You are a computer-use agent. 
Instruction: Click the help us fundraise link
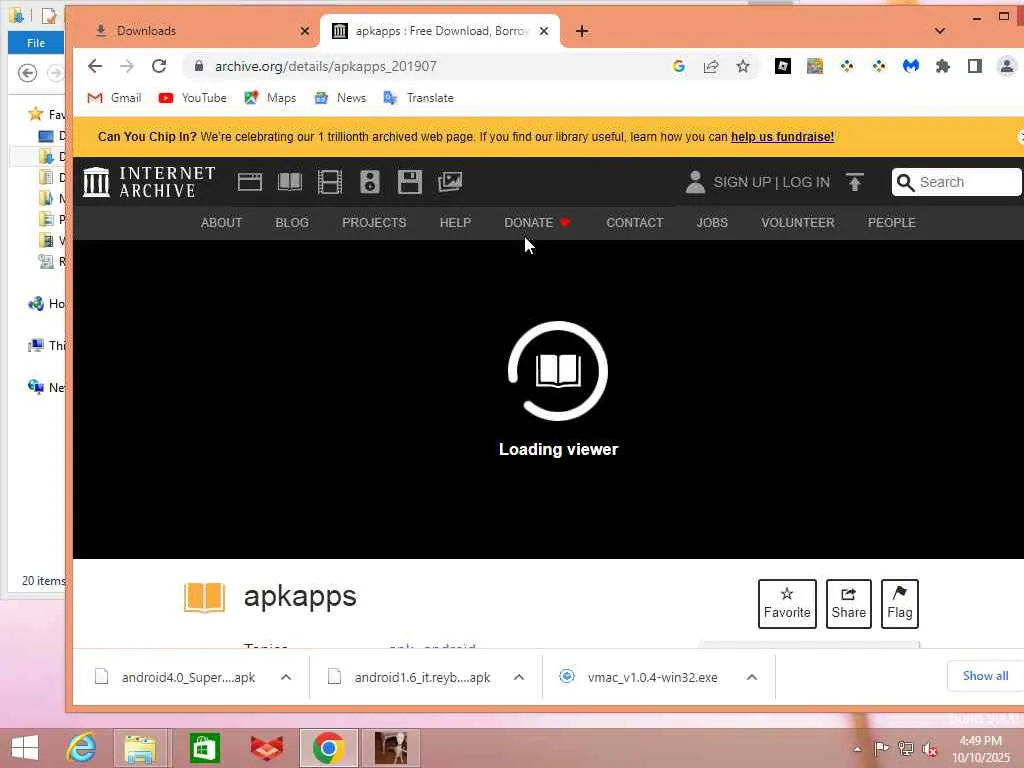click(782, 136)
